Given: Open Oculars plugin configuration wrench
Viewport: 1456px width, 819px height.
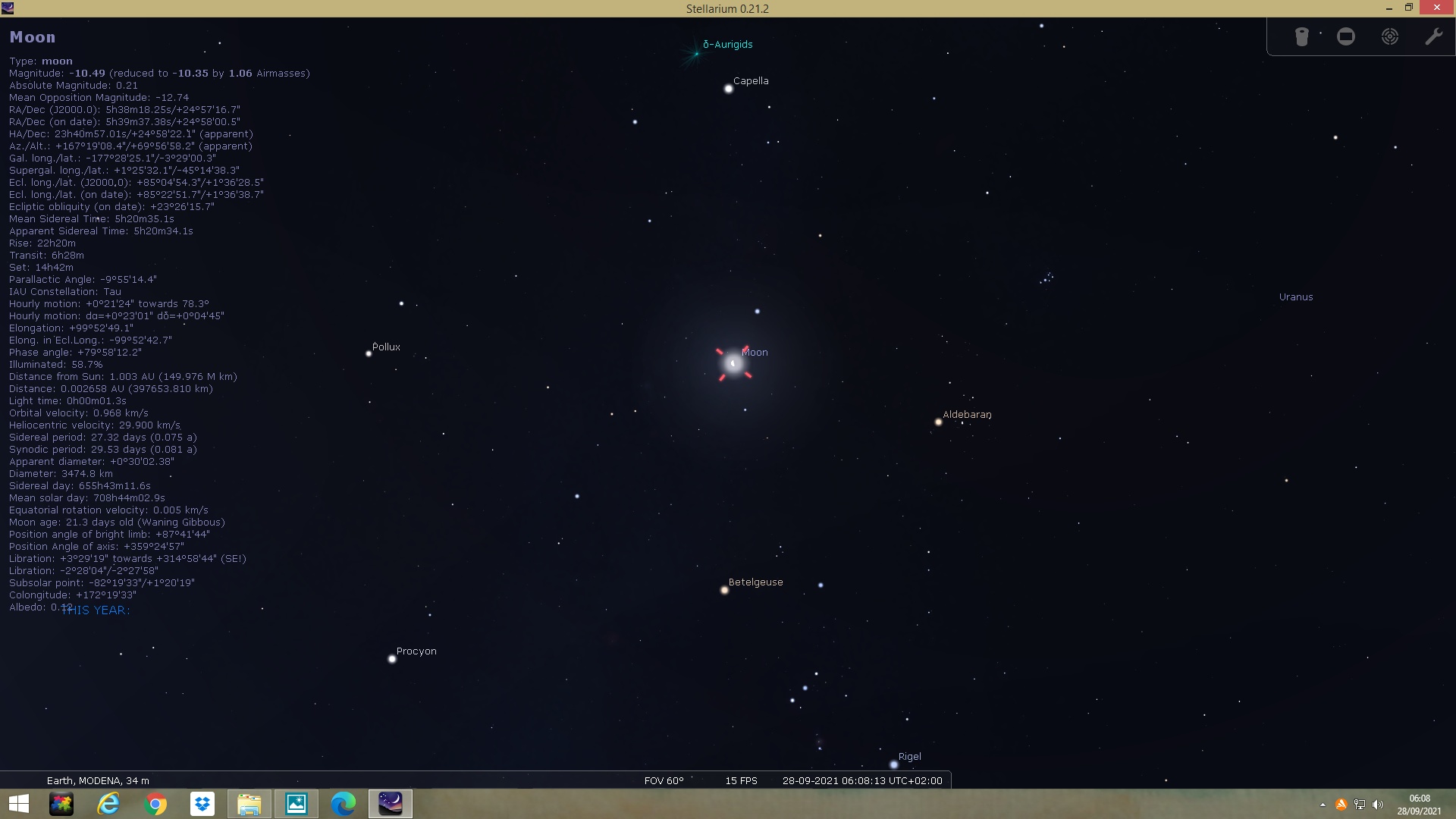Looking at the screenshot, I should [x=1433, y=36].
